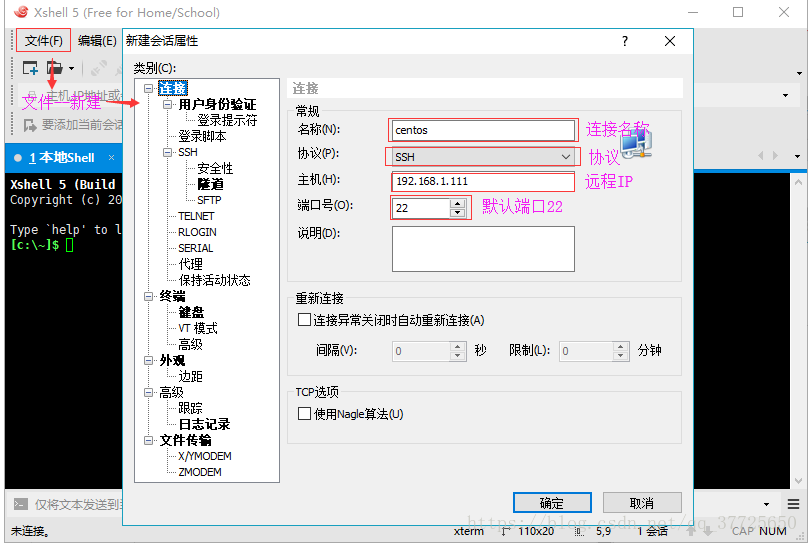Select 文件传输 in the category tree
Image resolution: width=808 pixels, height=543 pixels.
tap(185, 440)
